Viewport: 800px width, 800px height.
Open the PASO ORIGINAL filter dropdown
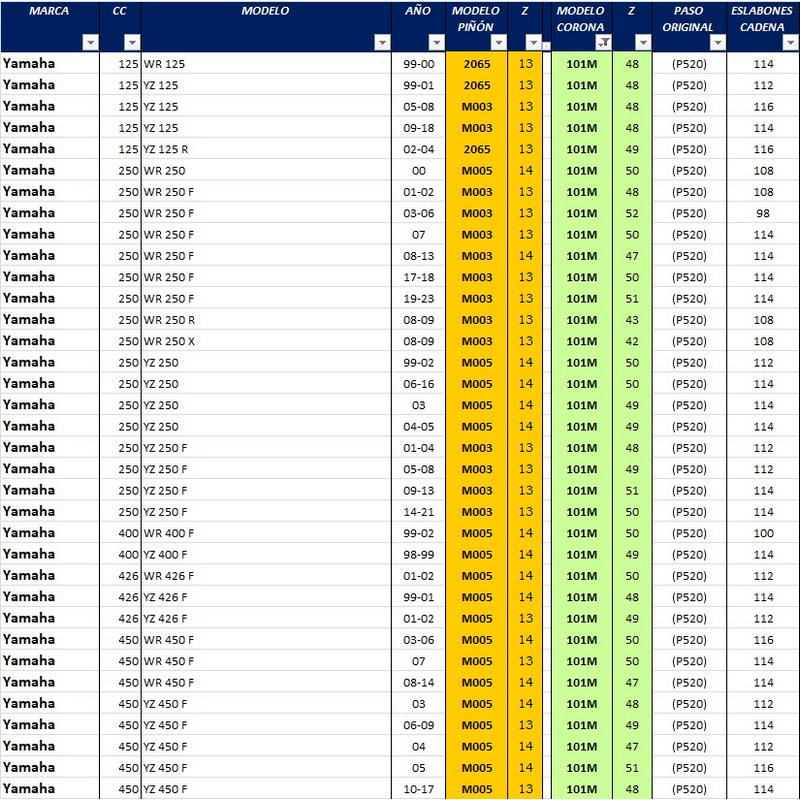[x=718, y=42]
